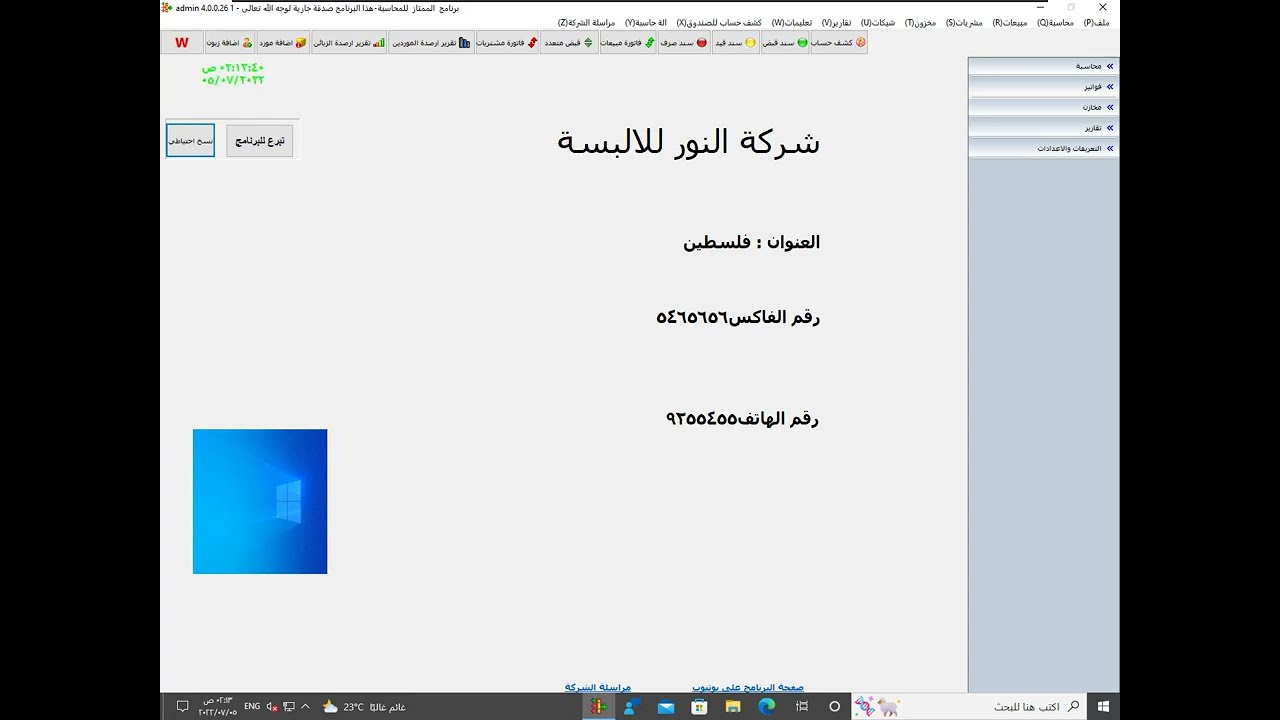Open the مراسلة الشركة link at the bottom
The height and width of the screenshot is (720, 1280).
[x=598, y=687]
